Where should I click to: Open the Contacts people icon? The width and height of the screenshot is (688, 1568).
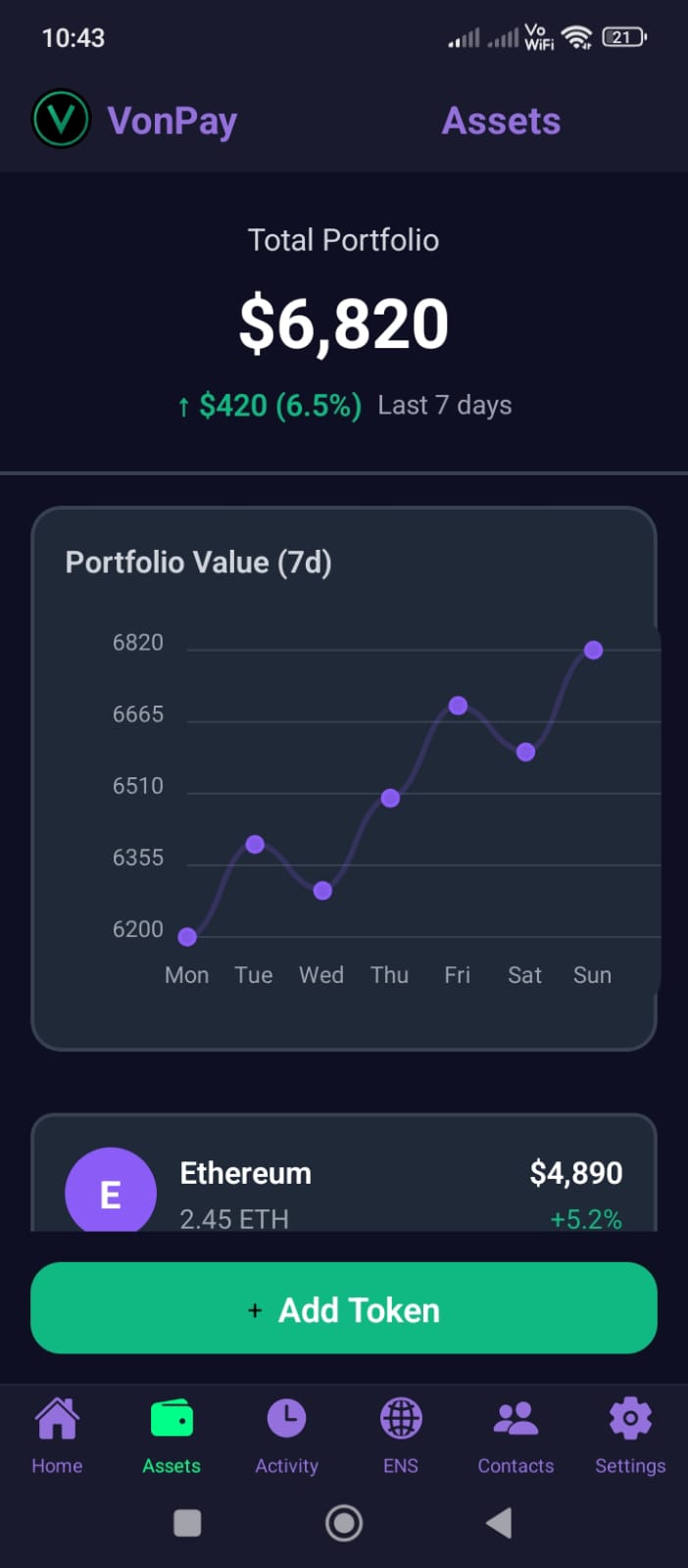click(516, 1419)
